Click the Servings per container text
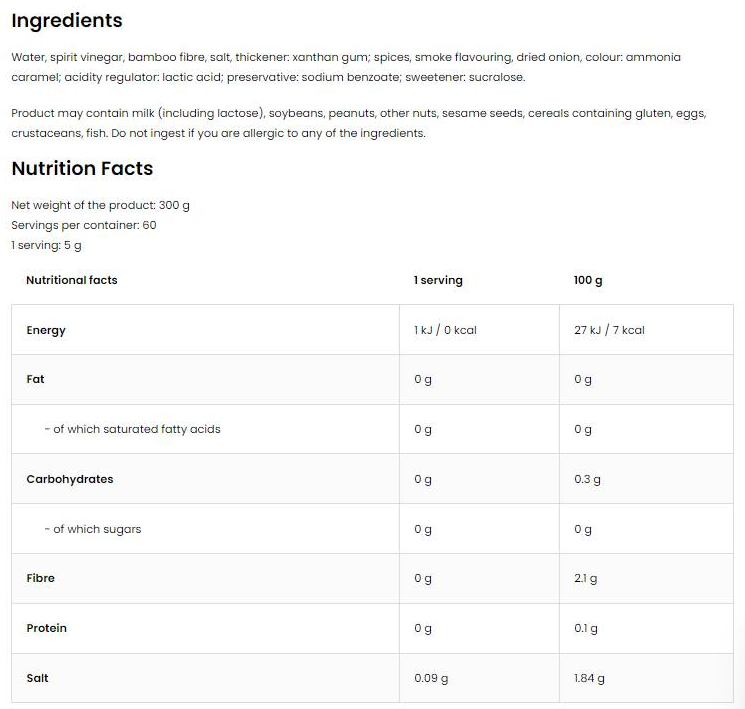Viewport: 745px width, 709px height. pos(84,225)
